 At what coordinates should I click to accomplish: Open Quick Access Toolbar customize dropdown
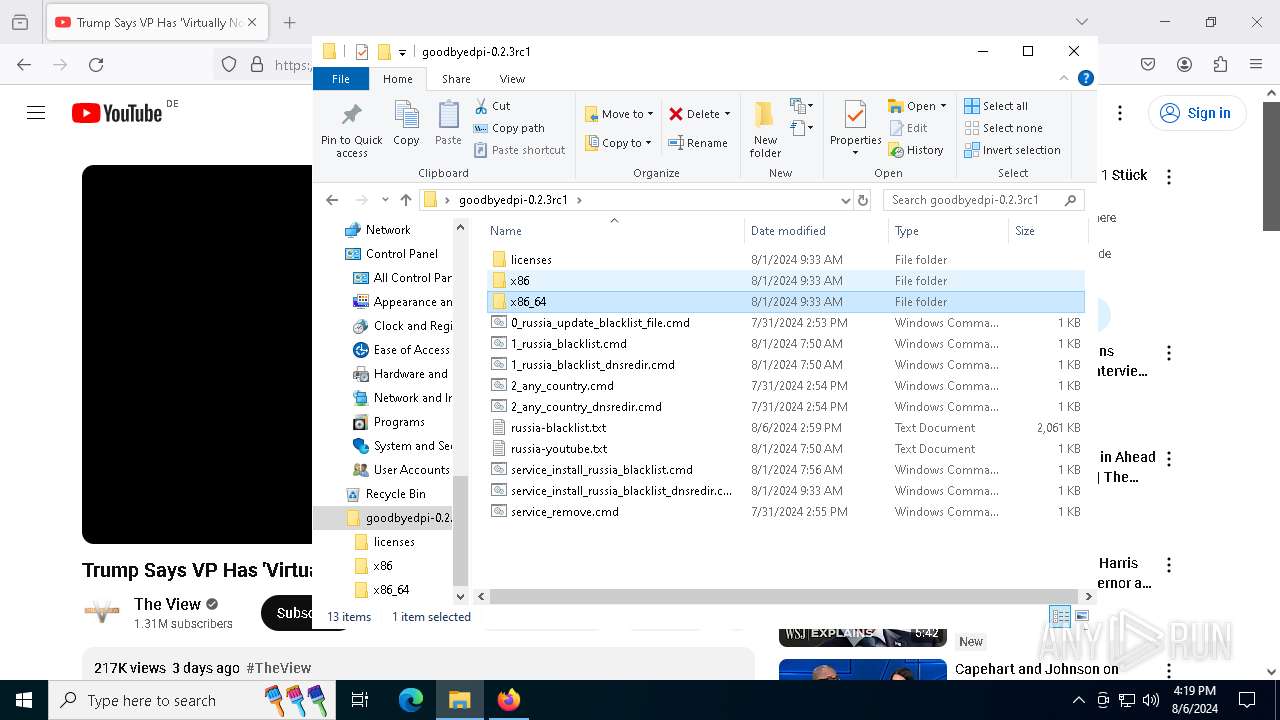click(x=402, y=52)
